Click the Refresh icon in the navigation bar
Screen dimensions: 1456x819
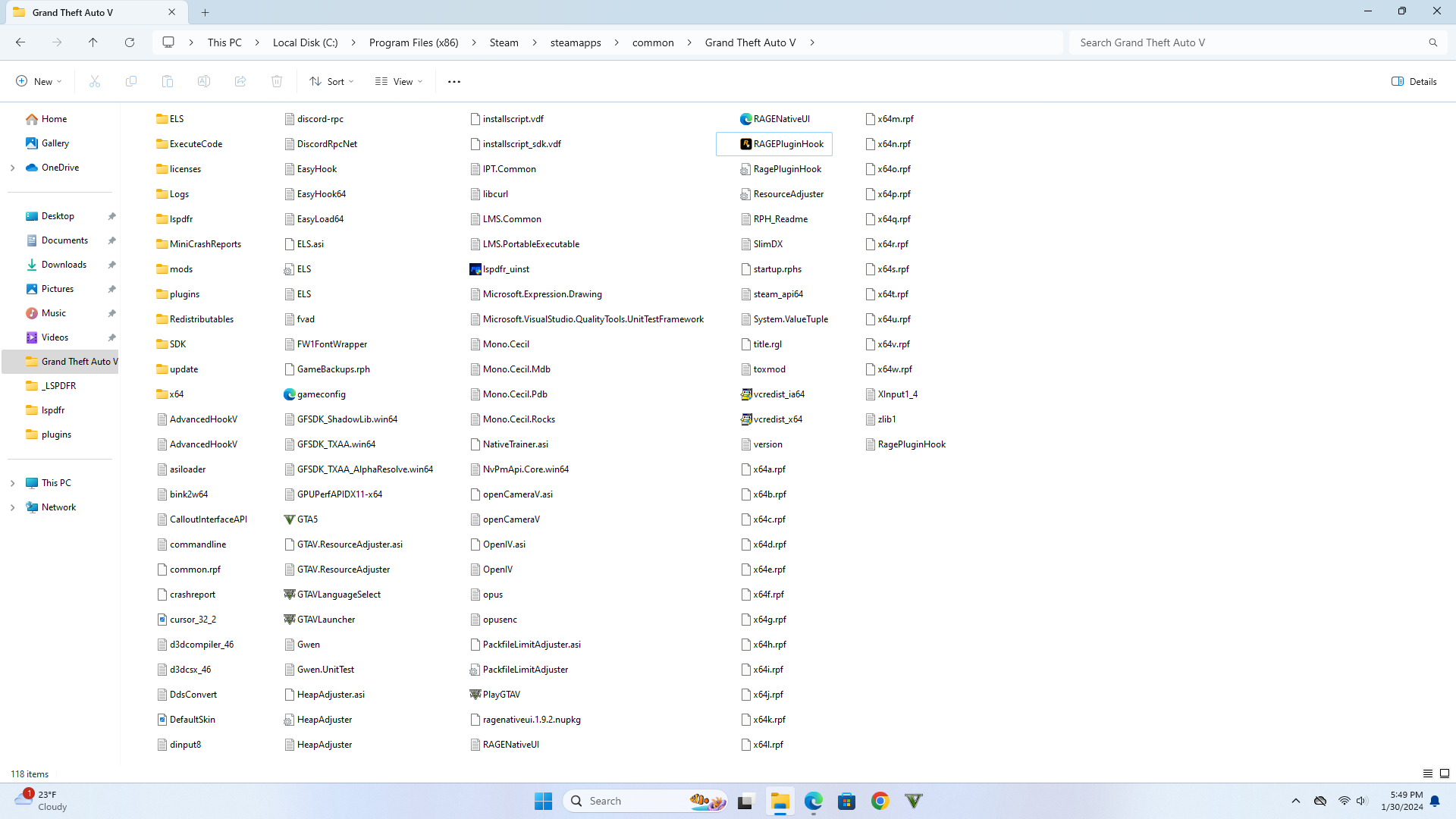[x=130, y=42]
